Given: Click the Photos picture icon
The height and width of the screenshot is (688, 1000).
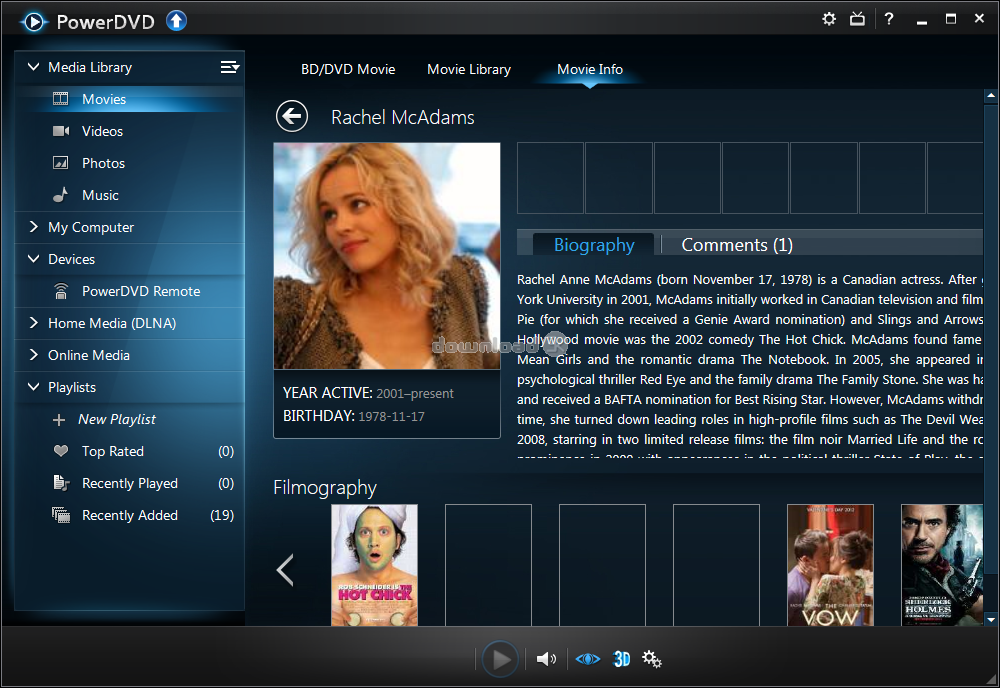Looking at the screenshot, I should pyautogui.click(x=60, y=163).
